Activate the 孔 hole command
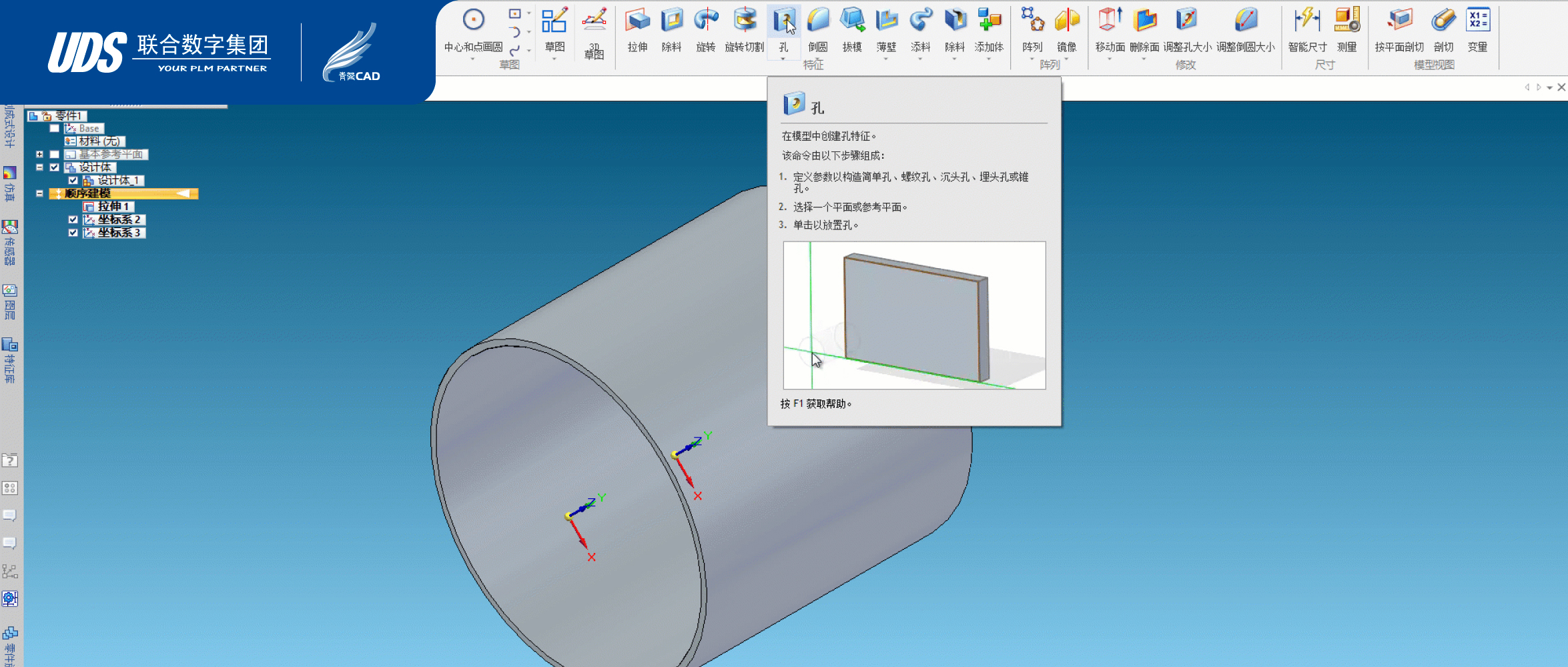1568x667 pixels. (783, 29)
